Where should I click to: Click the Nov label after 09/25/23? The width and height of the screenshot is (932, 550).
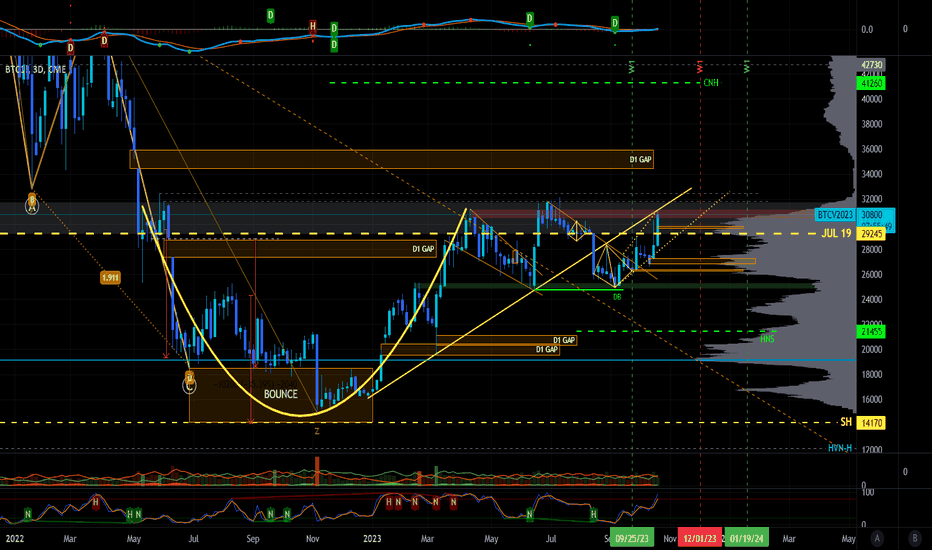click(670, 539)
